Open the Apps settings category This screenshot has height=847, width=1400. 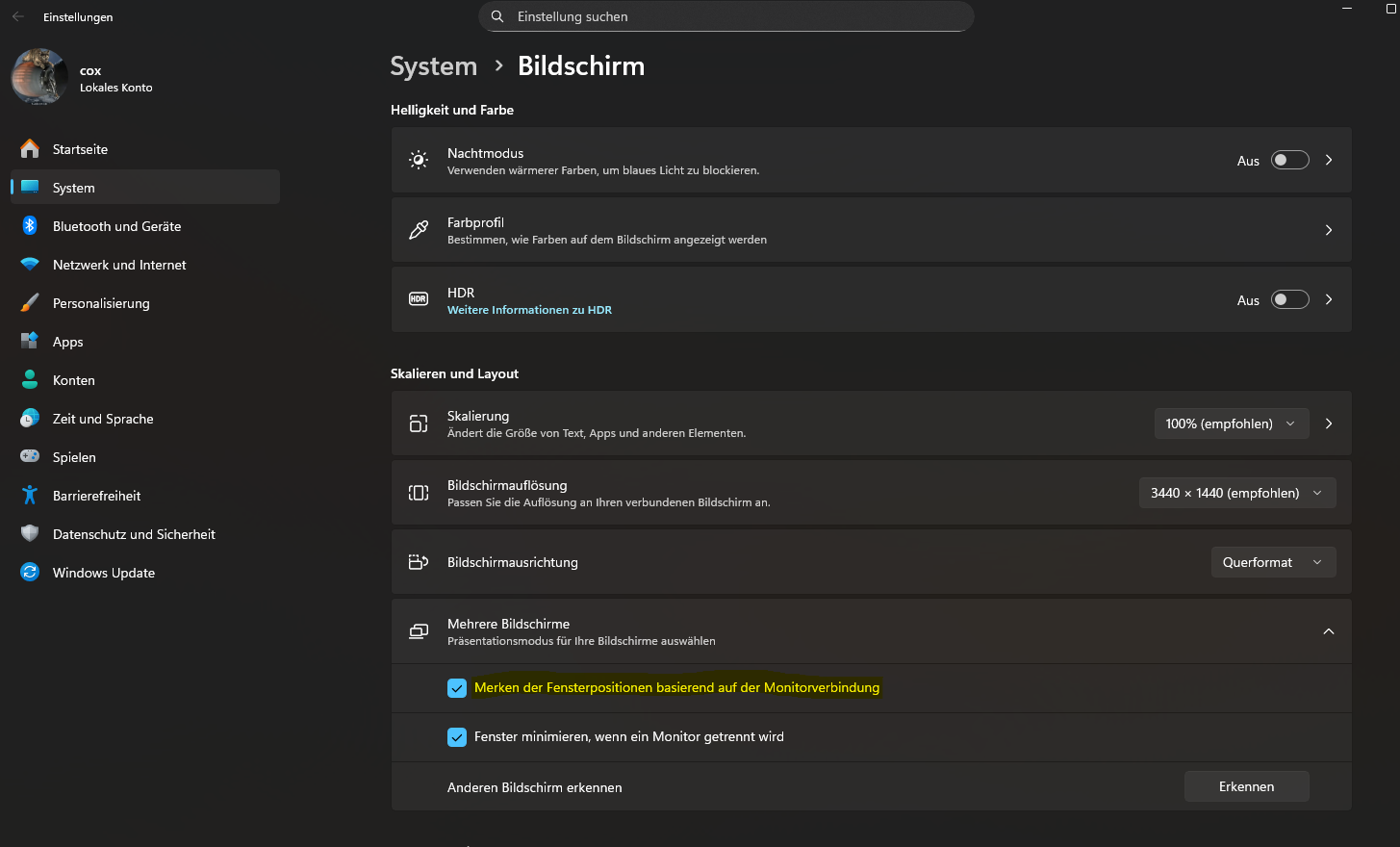pyautogui.click(x=68, y=342)
